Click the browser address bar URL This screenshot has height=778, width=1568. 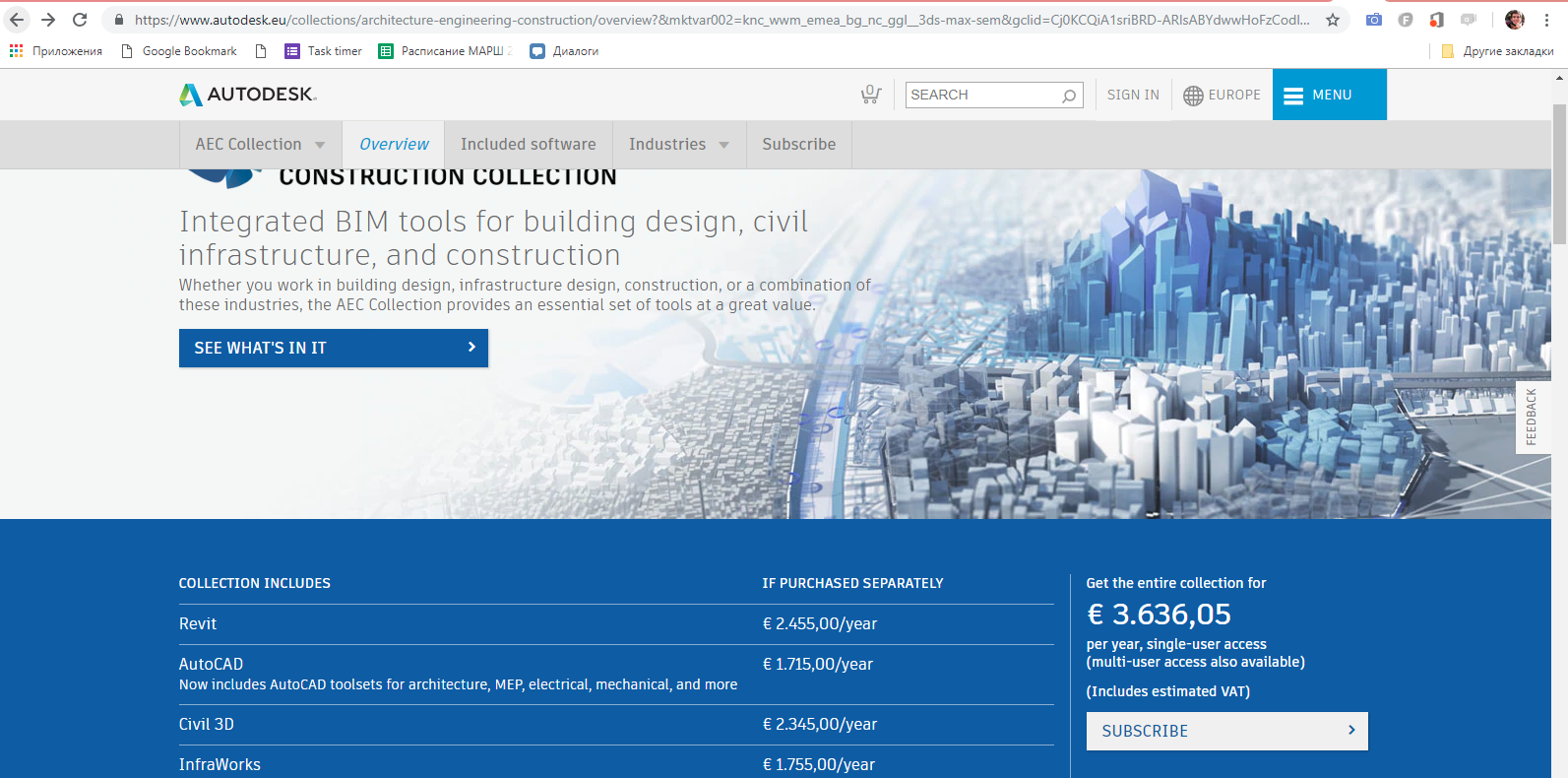[721, 20]
